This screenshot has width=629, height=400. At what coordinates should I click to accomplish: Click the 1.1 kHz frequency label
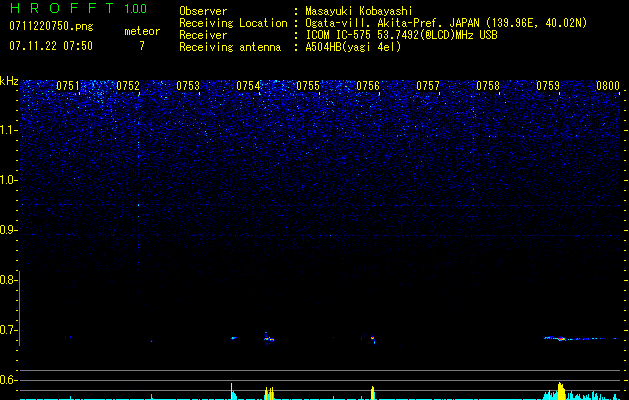pyautogui.click(x=8, y=130)
